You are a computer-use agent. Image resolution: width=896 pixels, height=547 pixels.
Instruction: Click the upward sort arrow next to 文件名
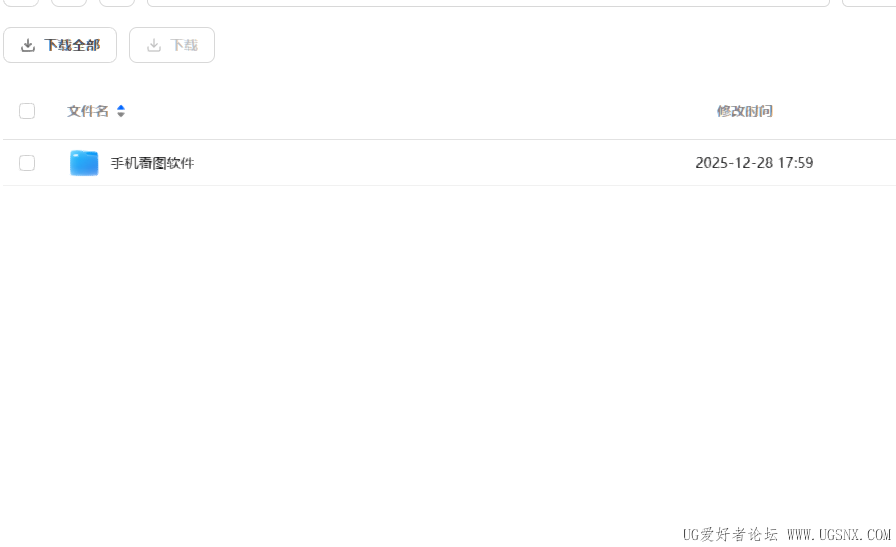121,107
